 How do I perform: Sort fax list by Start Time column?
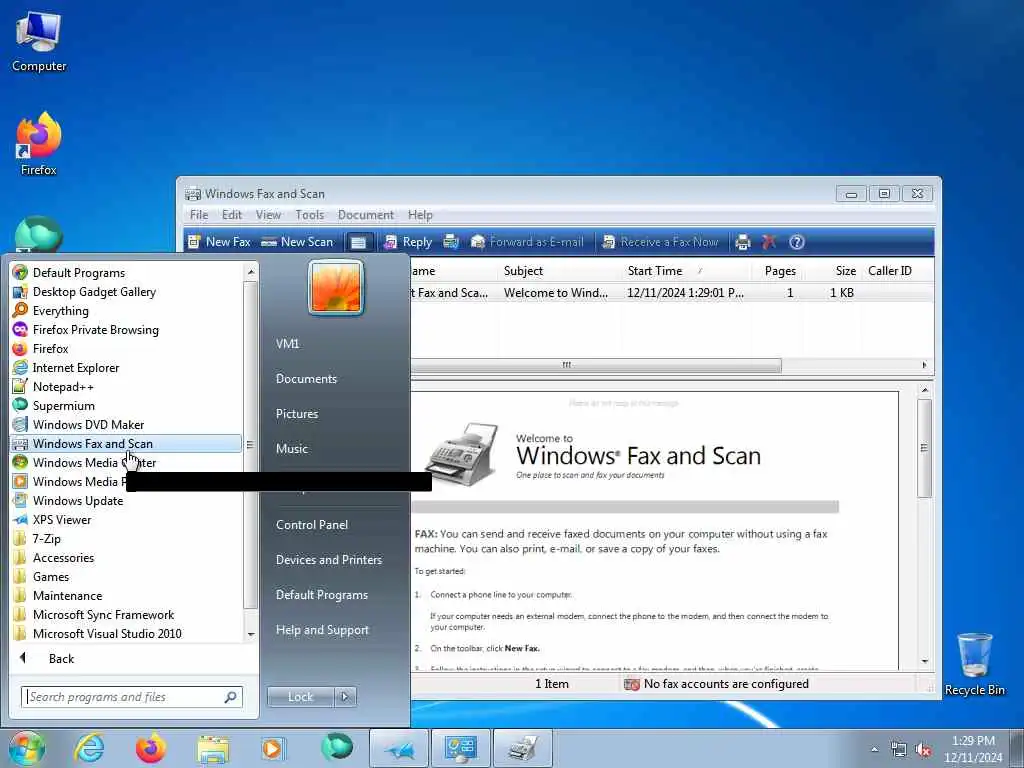pyautogui.click(x=684, y=270)
